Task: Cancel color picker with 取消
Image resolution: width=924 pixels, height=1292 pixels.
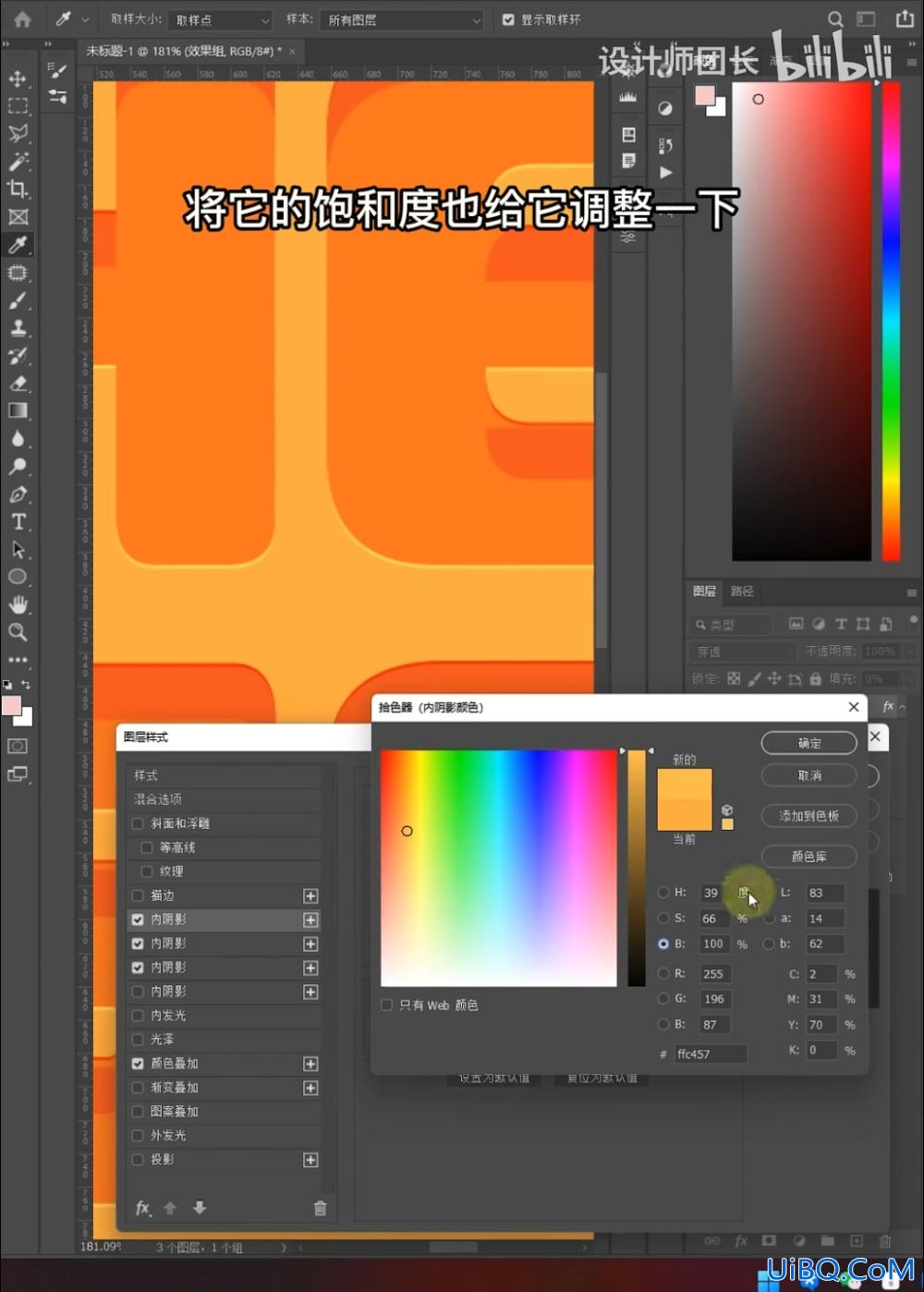Action: 809,775
